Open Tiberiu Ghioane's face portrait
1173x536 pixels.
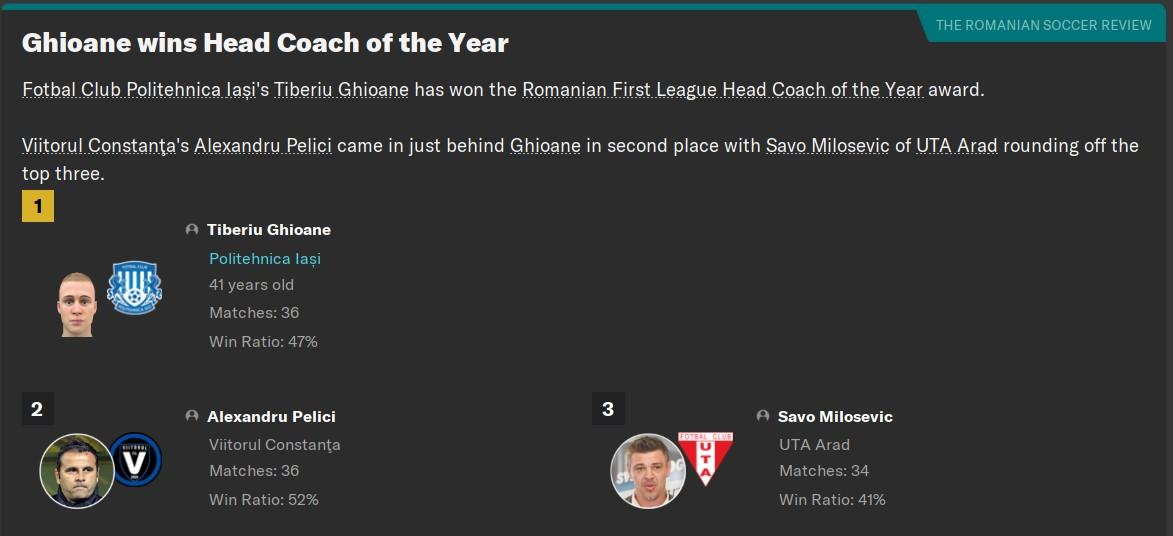pyautogui.click(x=77, y=304)
